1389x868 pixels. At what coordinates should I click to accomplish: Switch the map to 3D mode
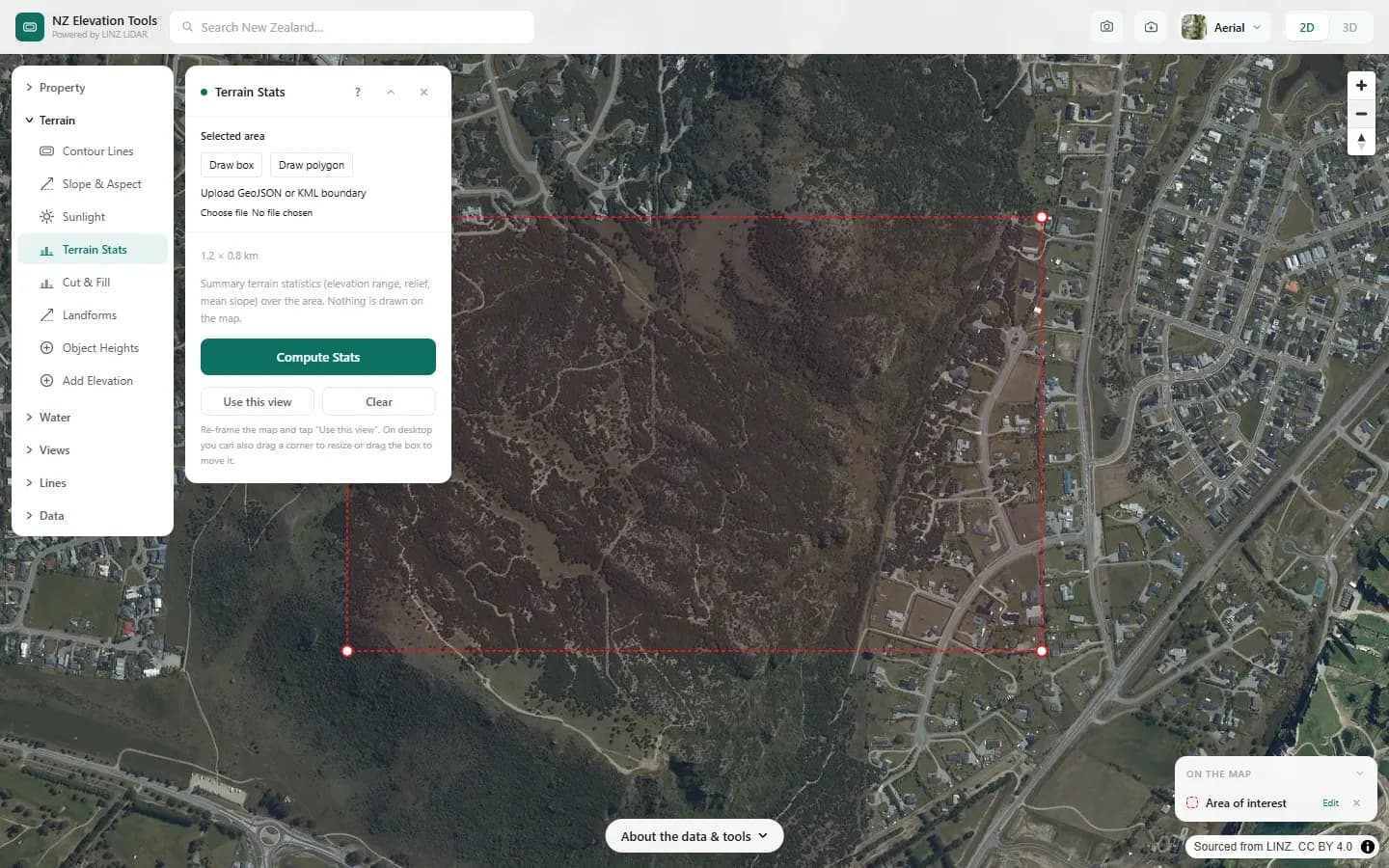pyautogui.click(x=1349, y=27)
